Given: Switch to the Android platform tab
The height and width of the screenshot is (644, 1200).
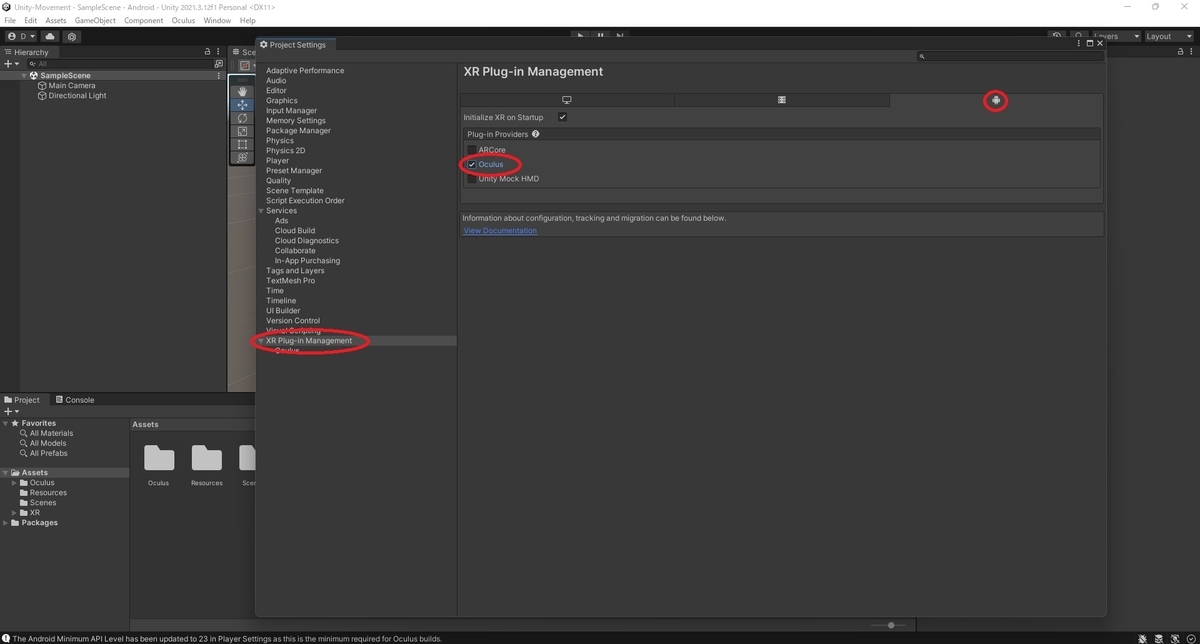Looking at the screenshot, I should (x=996, y=100).
